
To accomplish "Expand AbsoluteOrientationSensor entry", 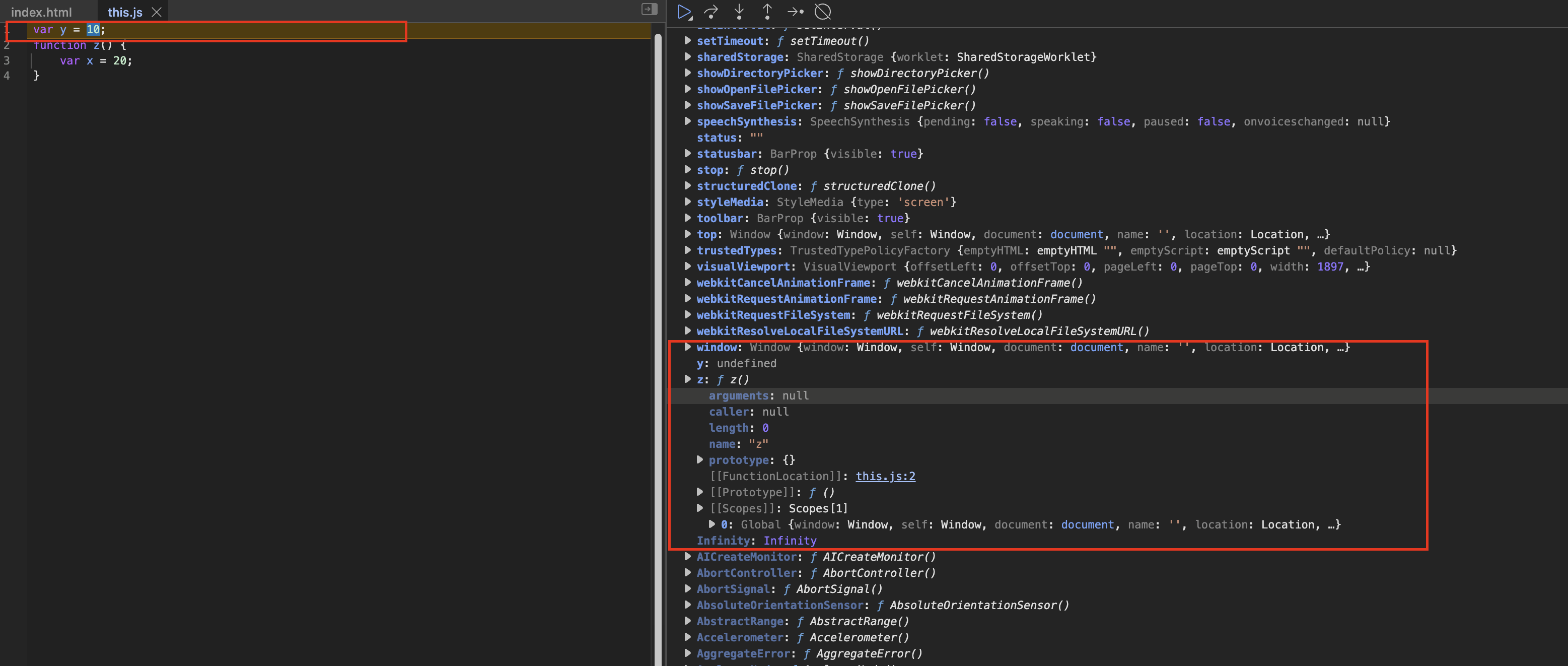I will pos(687,605).
